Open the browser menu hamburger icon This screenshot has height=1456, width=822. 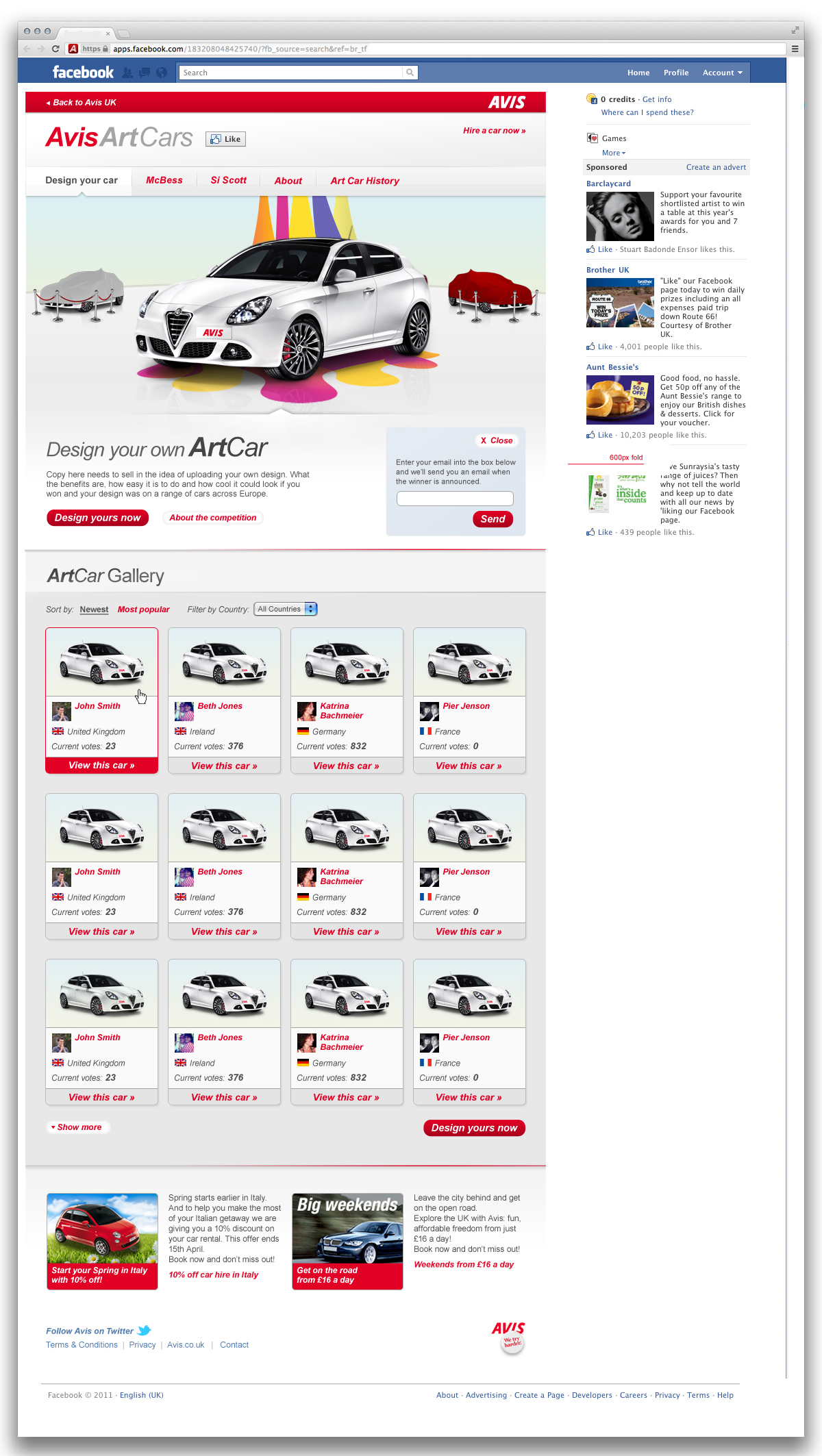coord(795,49)
